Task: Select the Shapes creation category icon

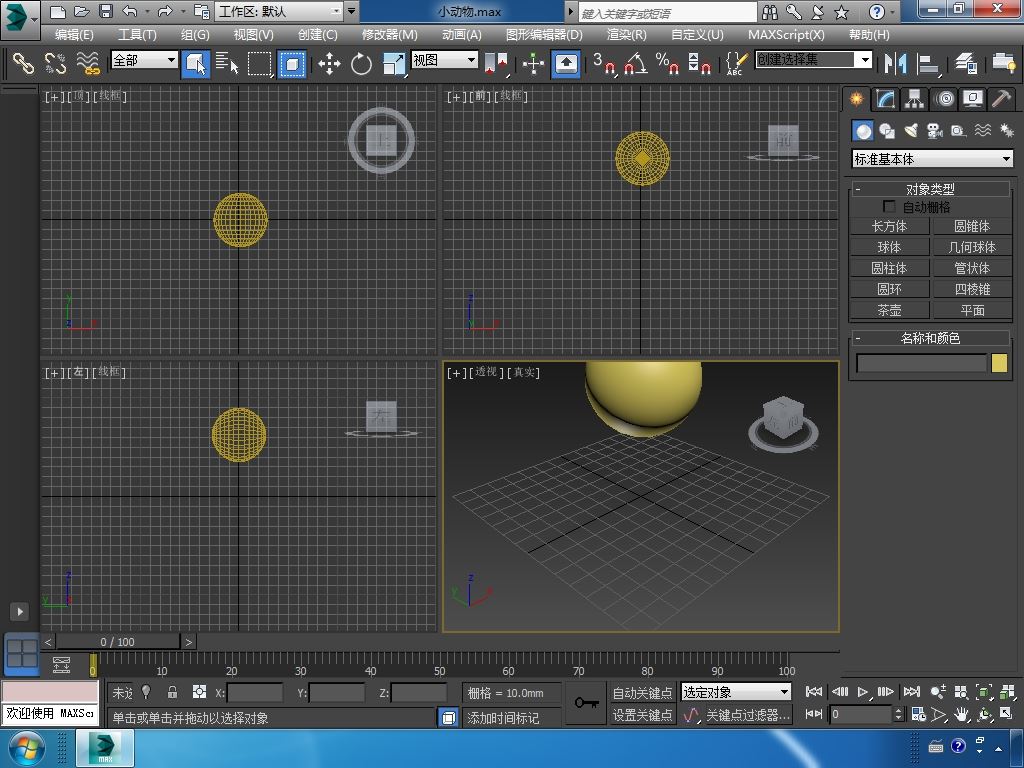Action: 887,131
